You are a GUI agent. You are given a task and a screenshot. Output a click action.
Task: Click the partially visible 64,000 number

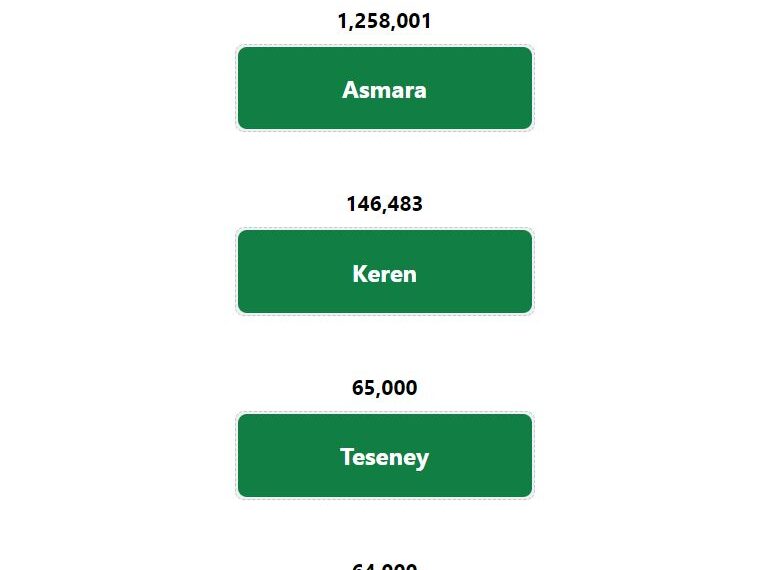click(384, 566)
